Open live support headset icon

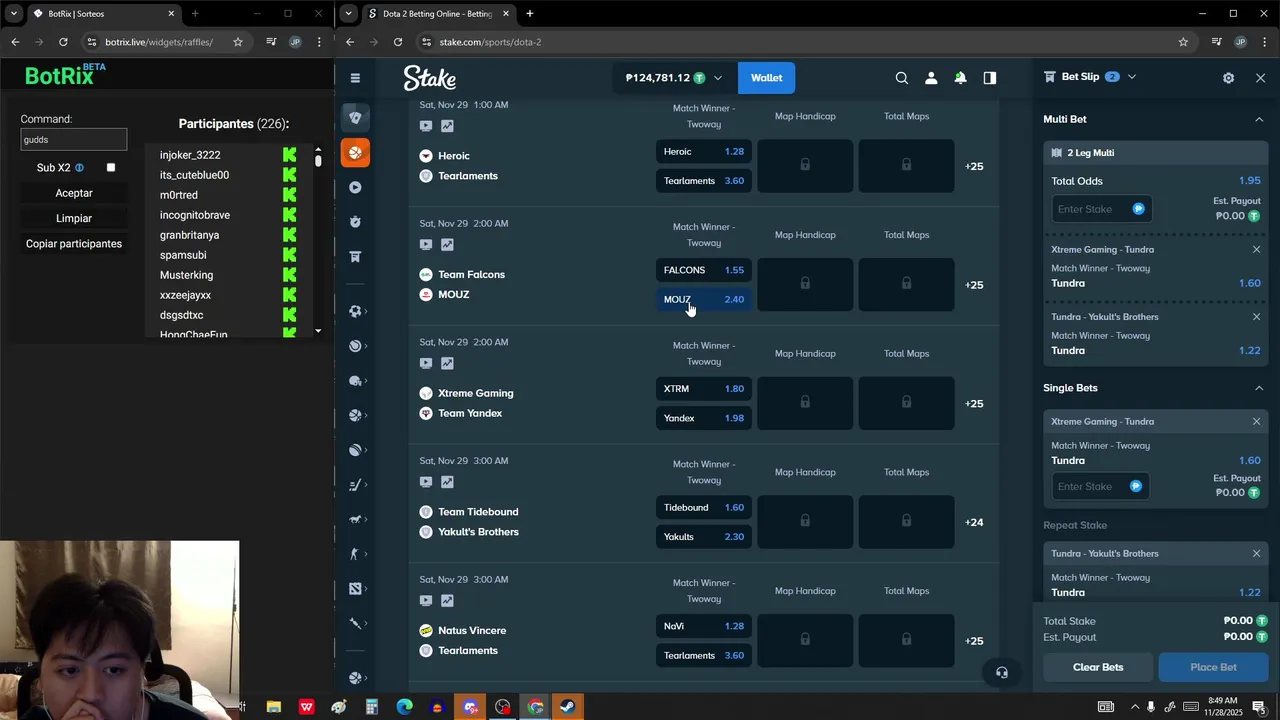coord(1002,672)
